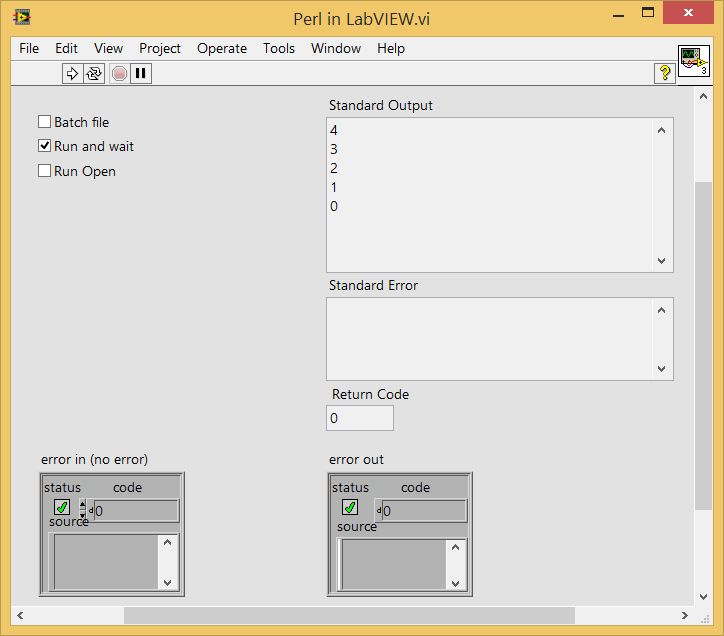Click the 'error out' label

coord(356,460)
